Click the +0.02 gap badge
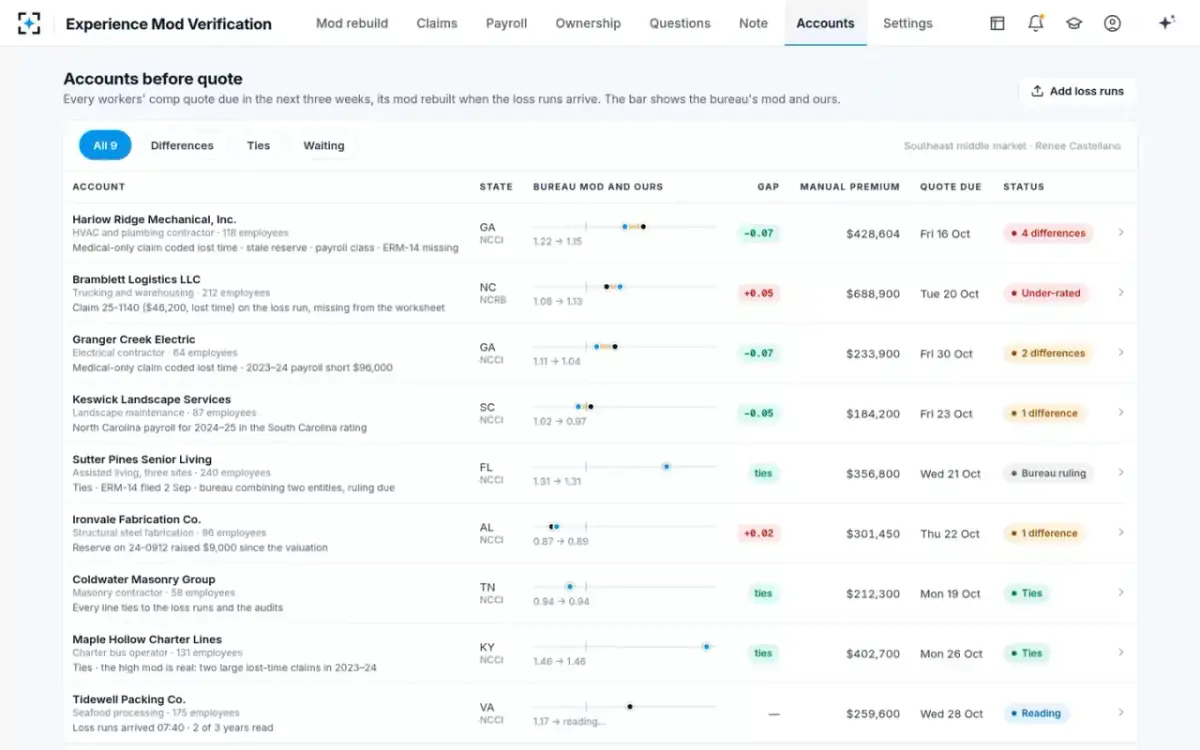The height and width of the screenshot is (750, 1200). (759, 533)
